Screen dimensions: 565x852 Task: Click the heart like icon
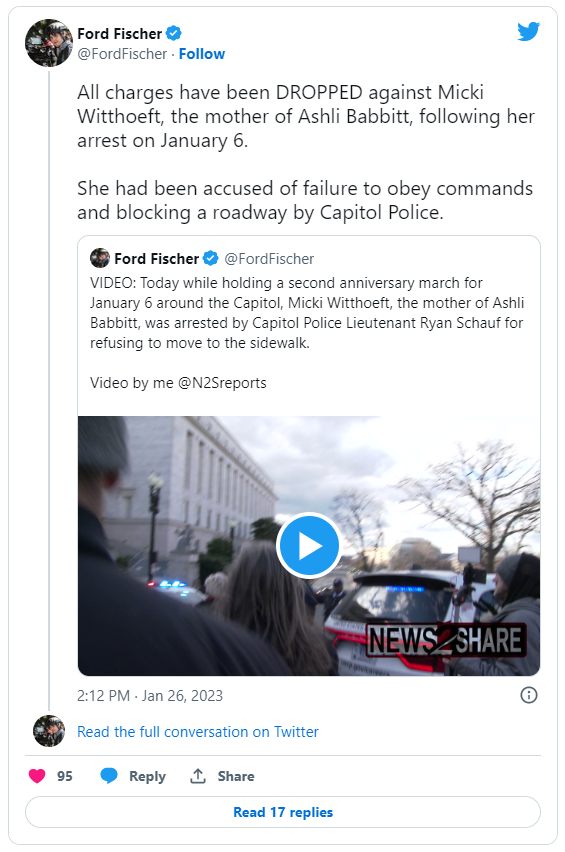pos(37,776)
